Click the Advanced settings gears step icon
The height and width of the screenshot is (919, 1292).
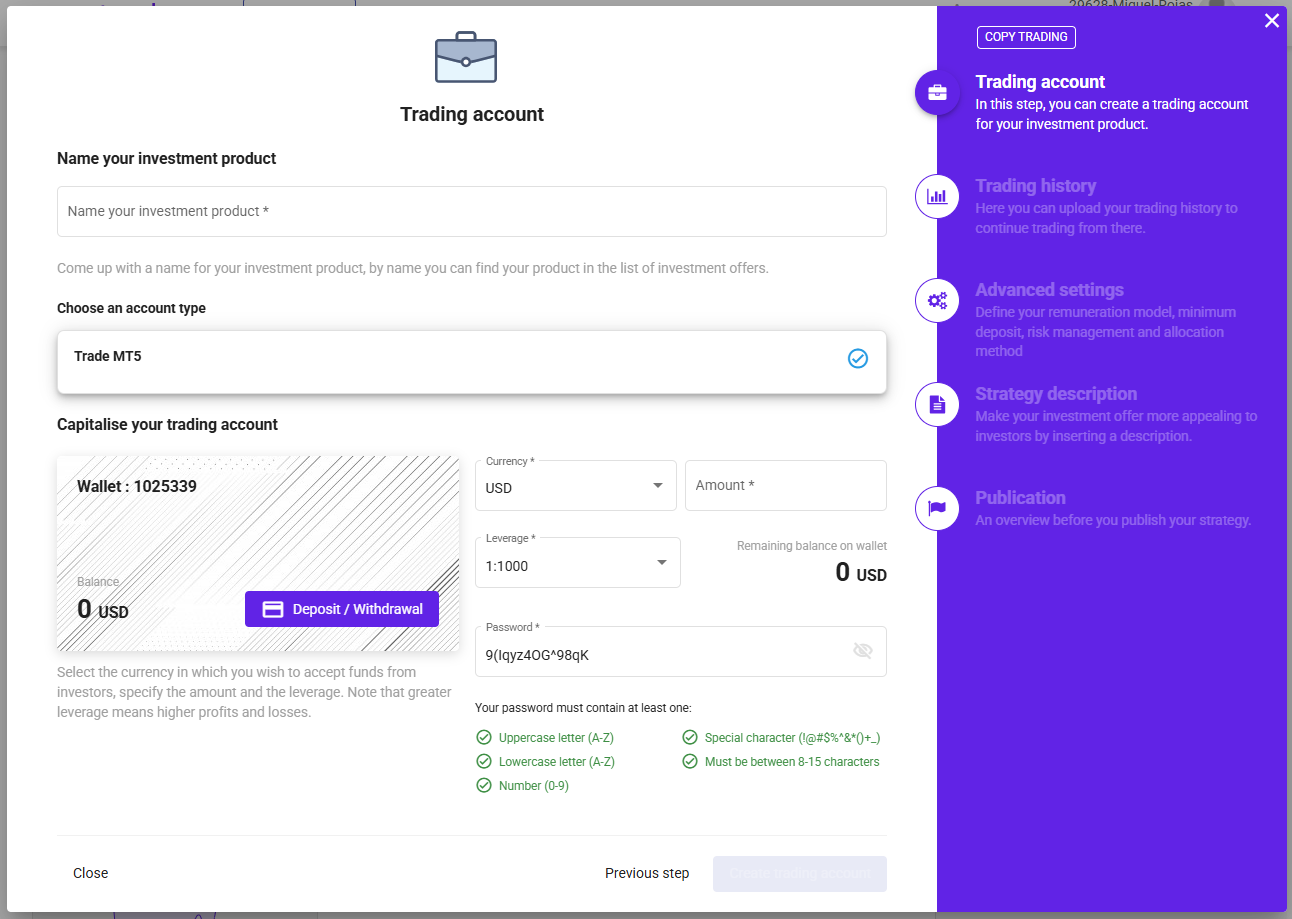click(937, 300)
